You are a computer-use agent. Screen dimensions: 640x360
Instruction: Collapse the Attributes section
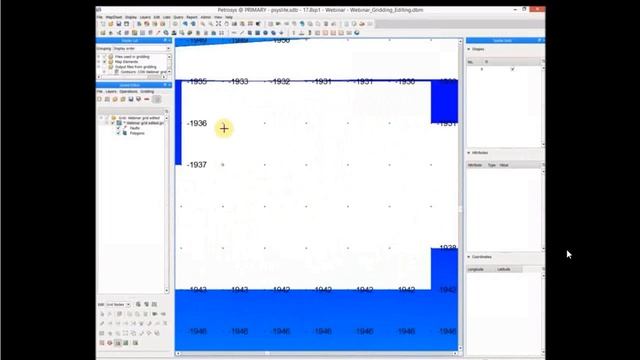[x=469, y=153]
